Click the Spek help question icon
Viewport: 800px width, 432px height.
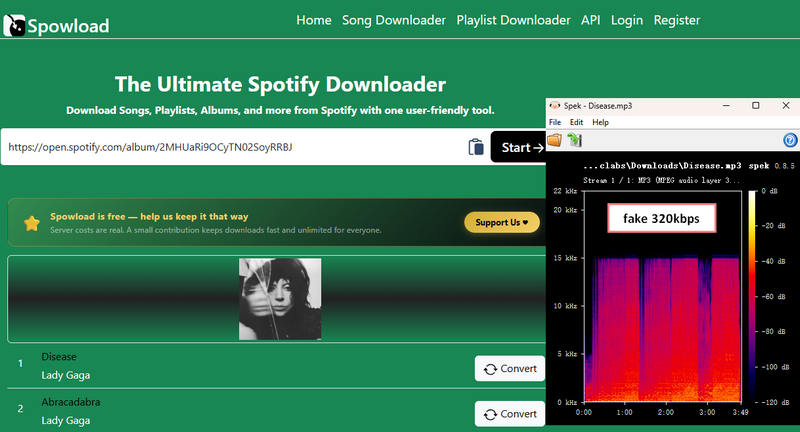click(790, 140)
